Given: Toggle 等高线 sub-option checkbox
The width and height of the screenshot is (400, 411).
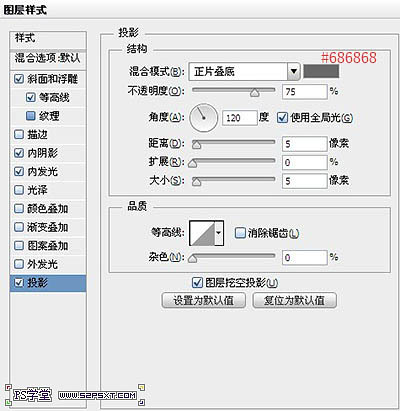Looking at the screenshot, I should tap(31, 97).
